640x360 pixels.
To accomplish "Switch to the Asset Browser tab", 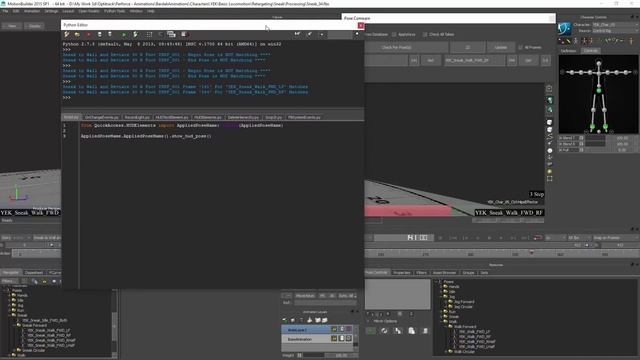I will 444,273.
